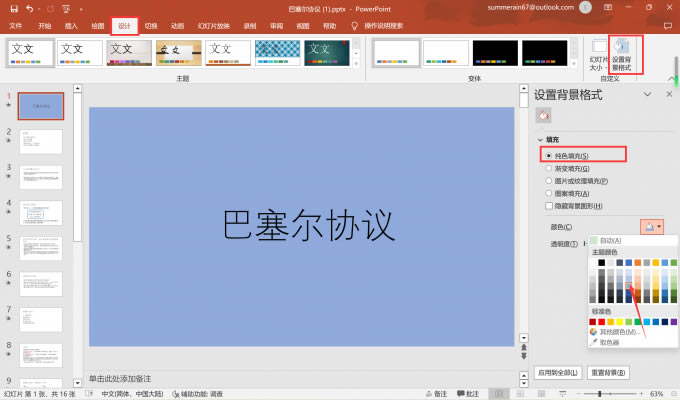
Task: Click the 重置背景 reset background button
Action: point(609,372)
